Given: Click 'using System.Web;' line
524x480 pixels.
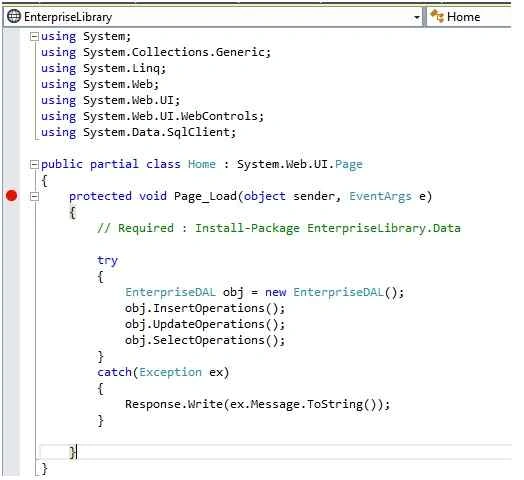Looking at the screenshot, I should 100,84.
